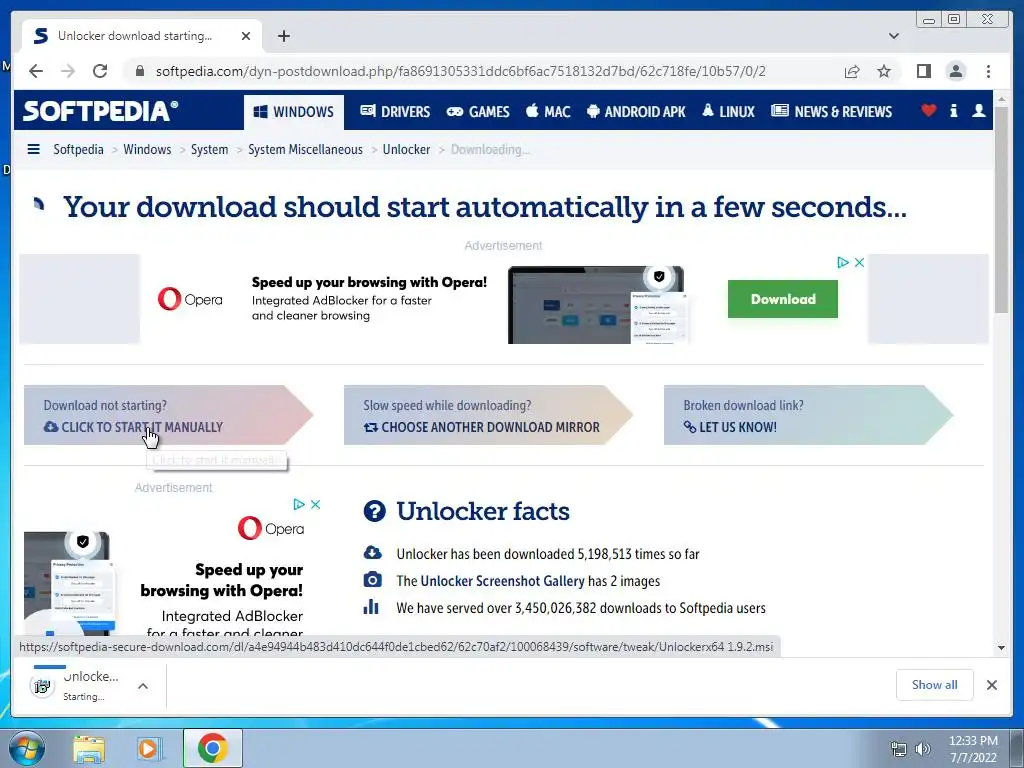Go to Softpedia breadcrumb link
Viewport: 1024px width, 768px height.
pyautogui.click(x=78, y=150)
